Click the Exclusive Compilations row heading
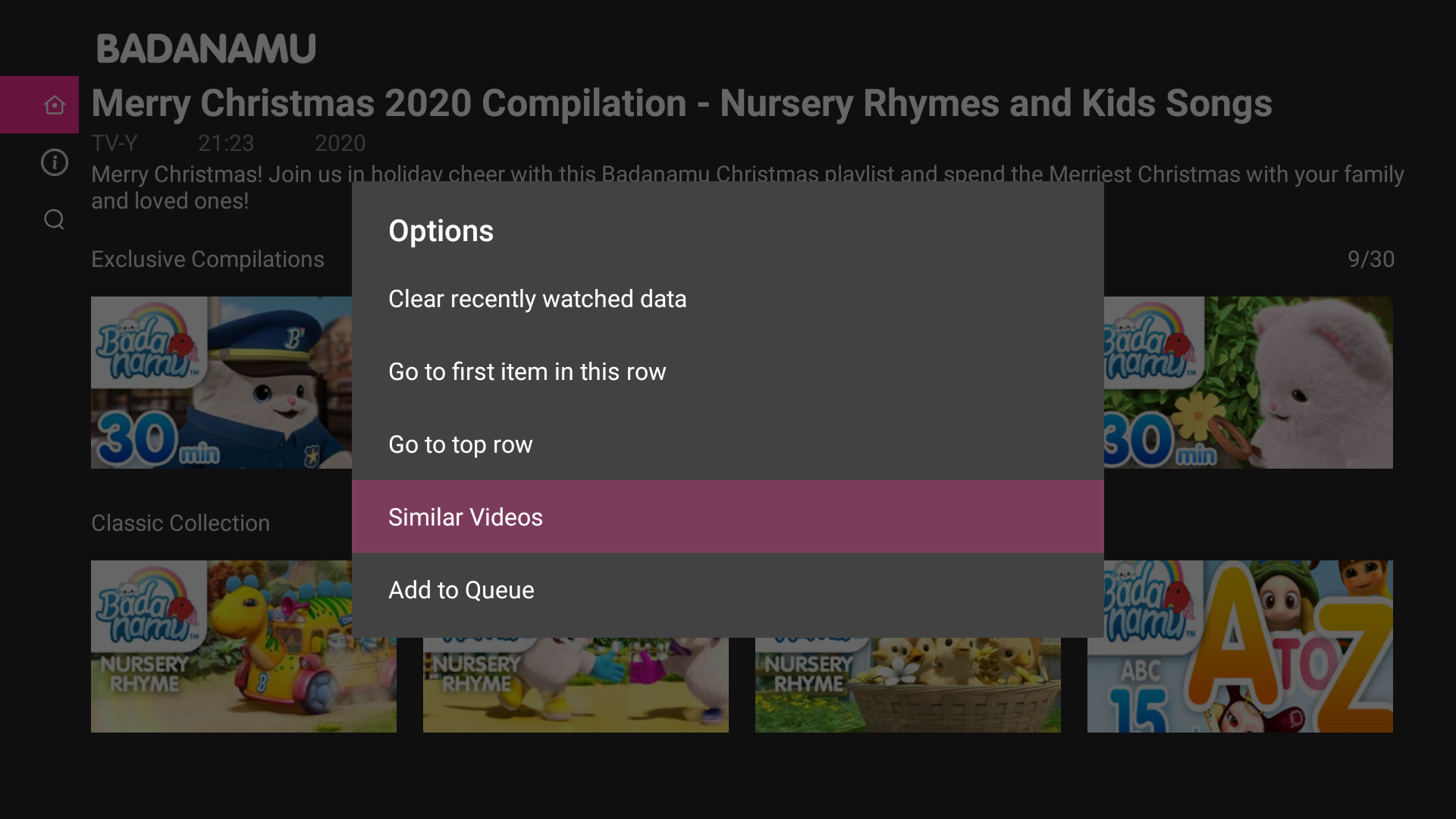The image size is (1456, 819). coord(208,259)
